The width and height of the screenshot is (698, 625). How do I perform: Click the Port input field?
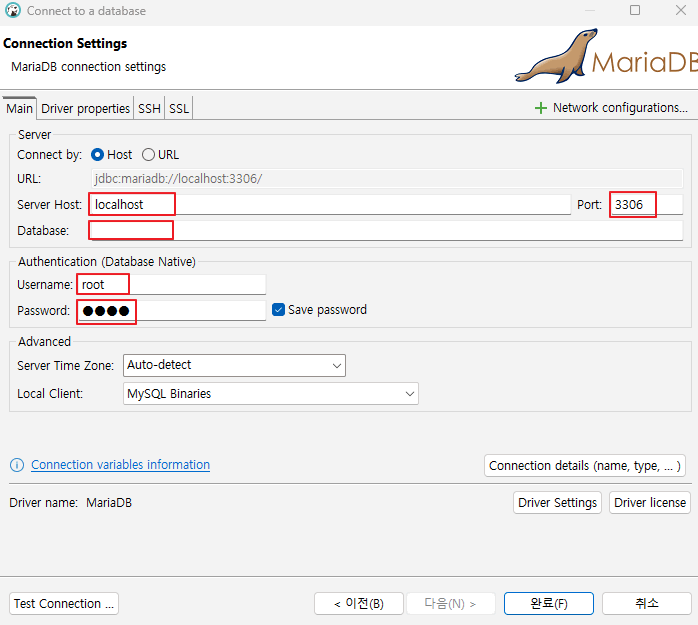point(646,204)
